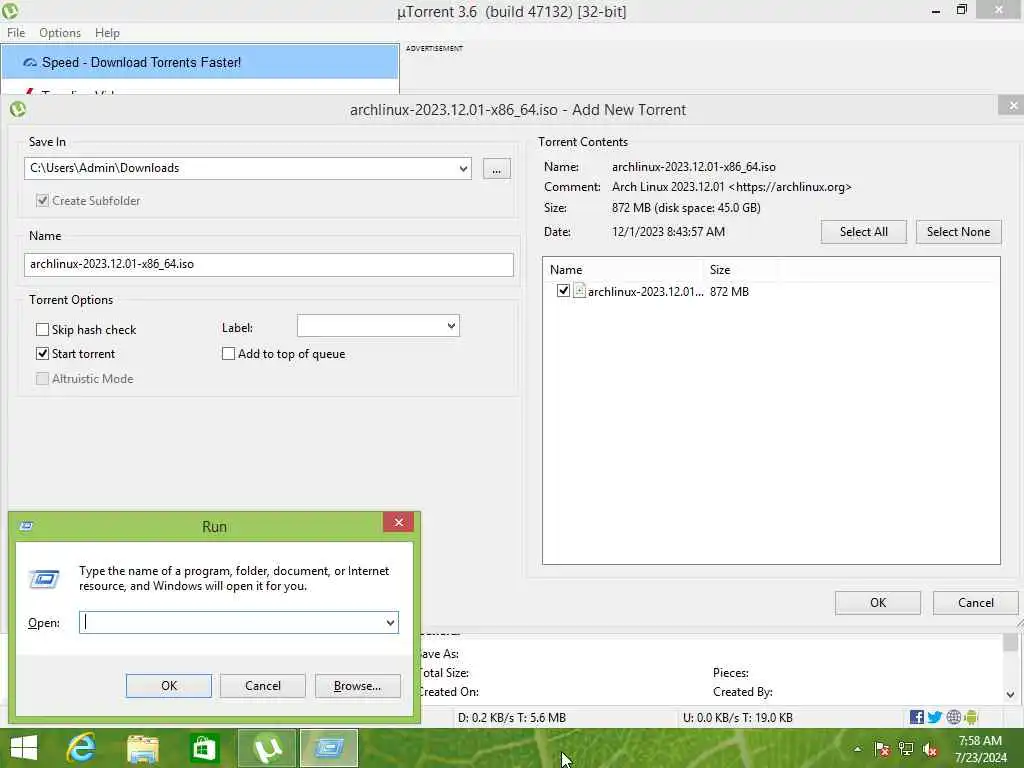This screenshot has height=768, width=1024.
Task: Click the archlinux file icon in contents list
Action: 579,291
